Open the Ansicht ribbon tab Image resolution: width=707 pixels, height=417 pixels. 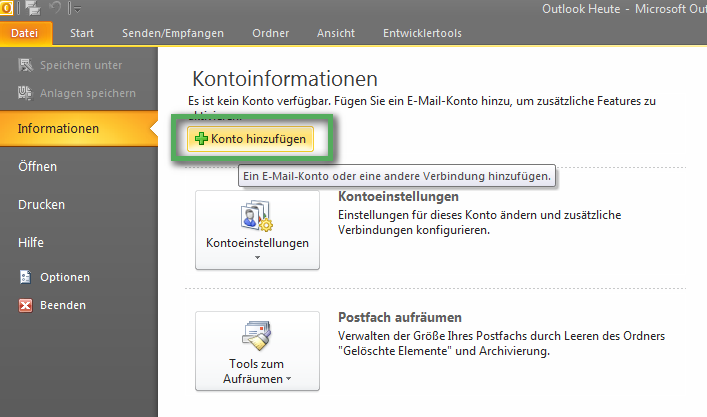tap(335, 33)
